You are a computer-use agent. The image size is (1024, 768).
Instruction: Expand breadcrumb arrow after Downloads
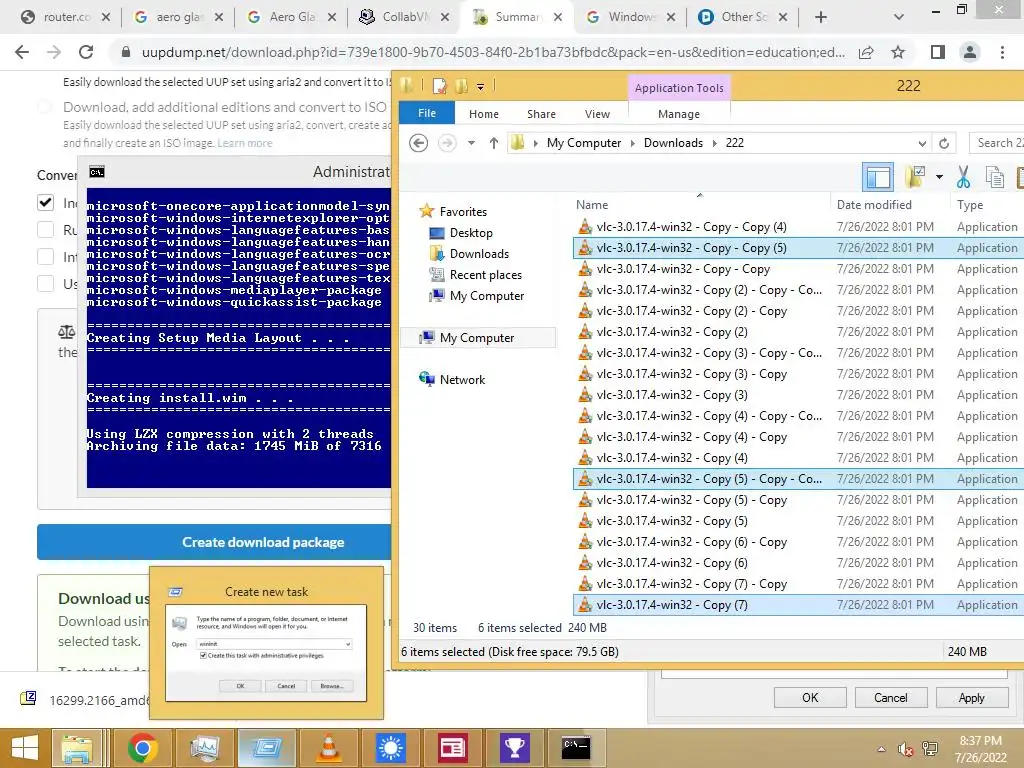point(714,143)
